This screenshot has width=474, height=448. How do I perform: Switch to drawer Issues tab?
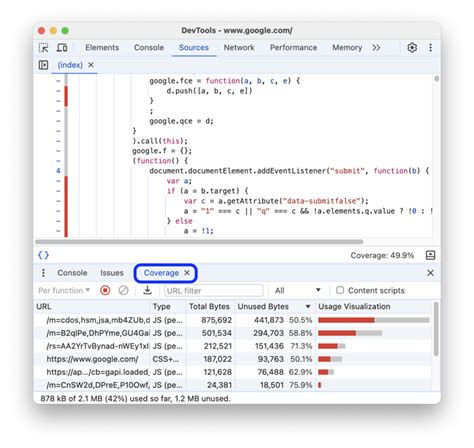(x=112, y=273)
